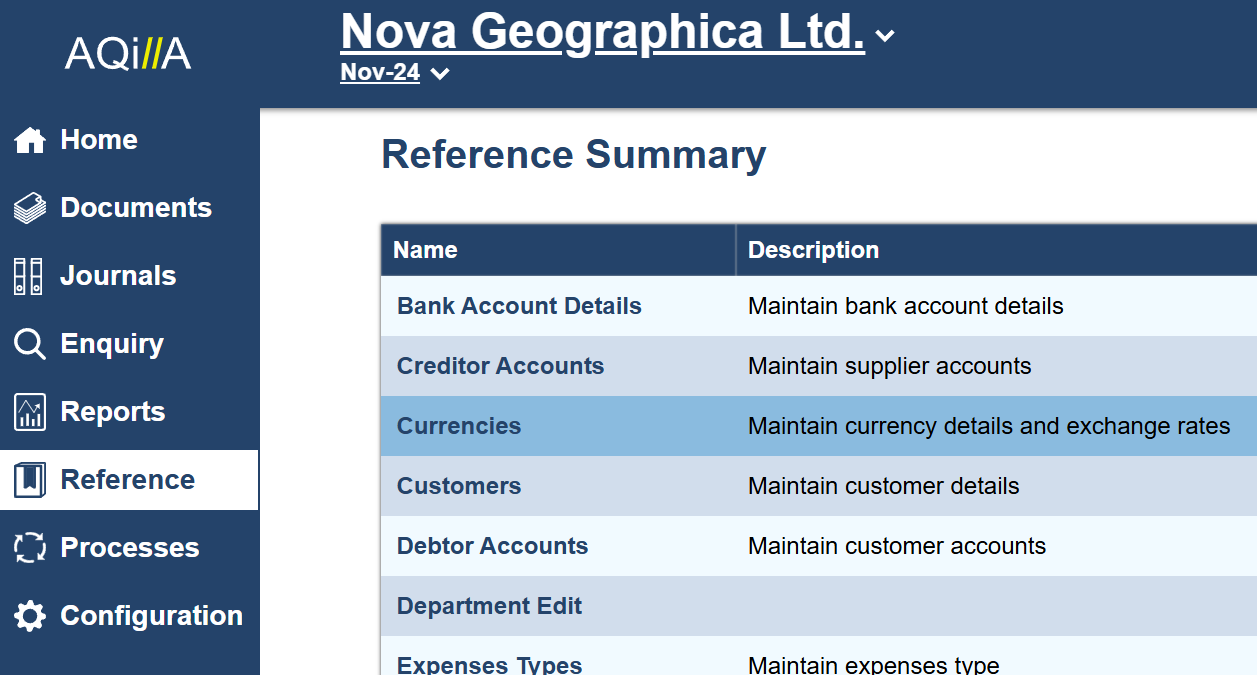Open the Department Edit link
This screenshot has height=675, width=1257.
coord(489,606)
